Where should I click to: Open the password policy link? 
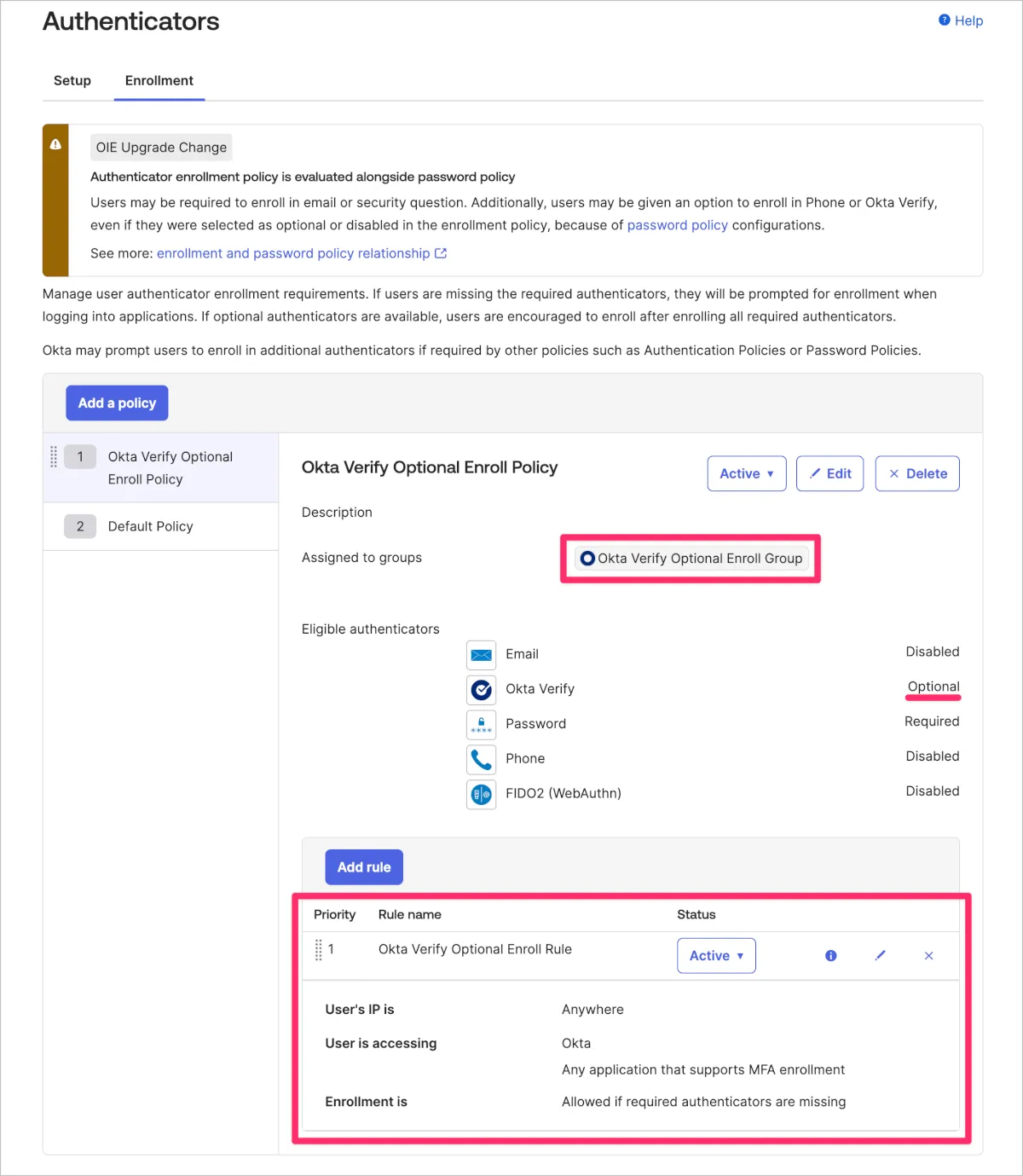(x=677, y=225)
